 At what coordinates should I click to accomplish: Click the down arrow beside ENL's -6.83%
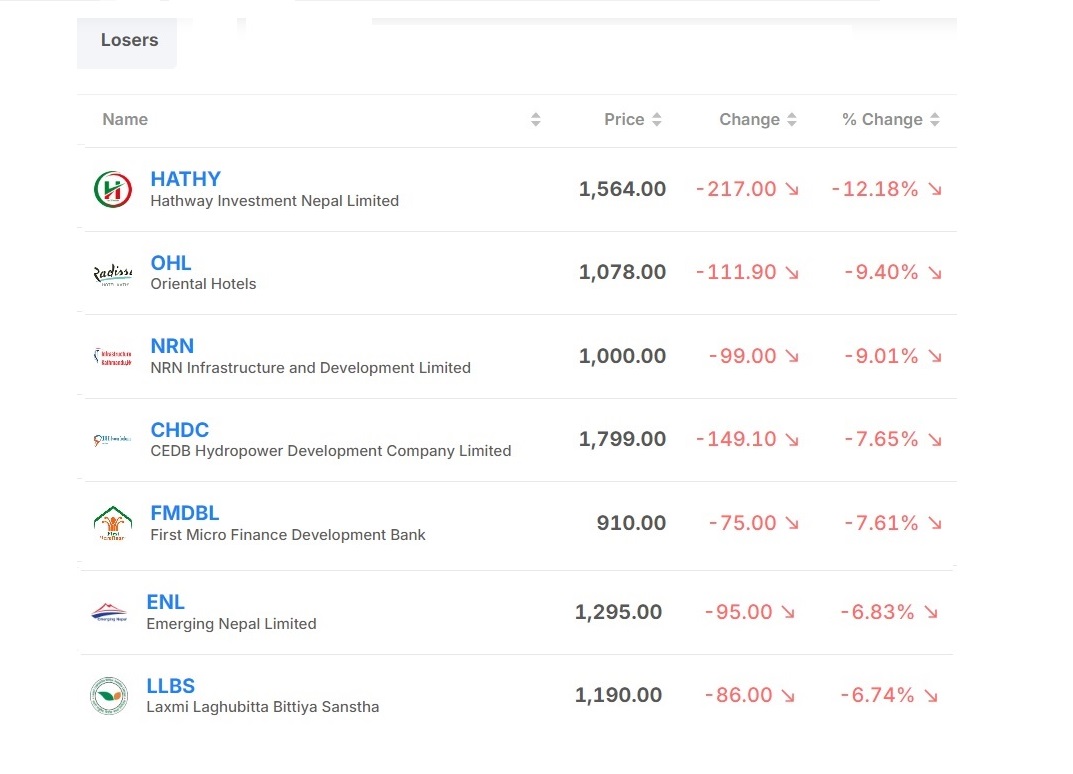coord(931,612)
